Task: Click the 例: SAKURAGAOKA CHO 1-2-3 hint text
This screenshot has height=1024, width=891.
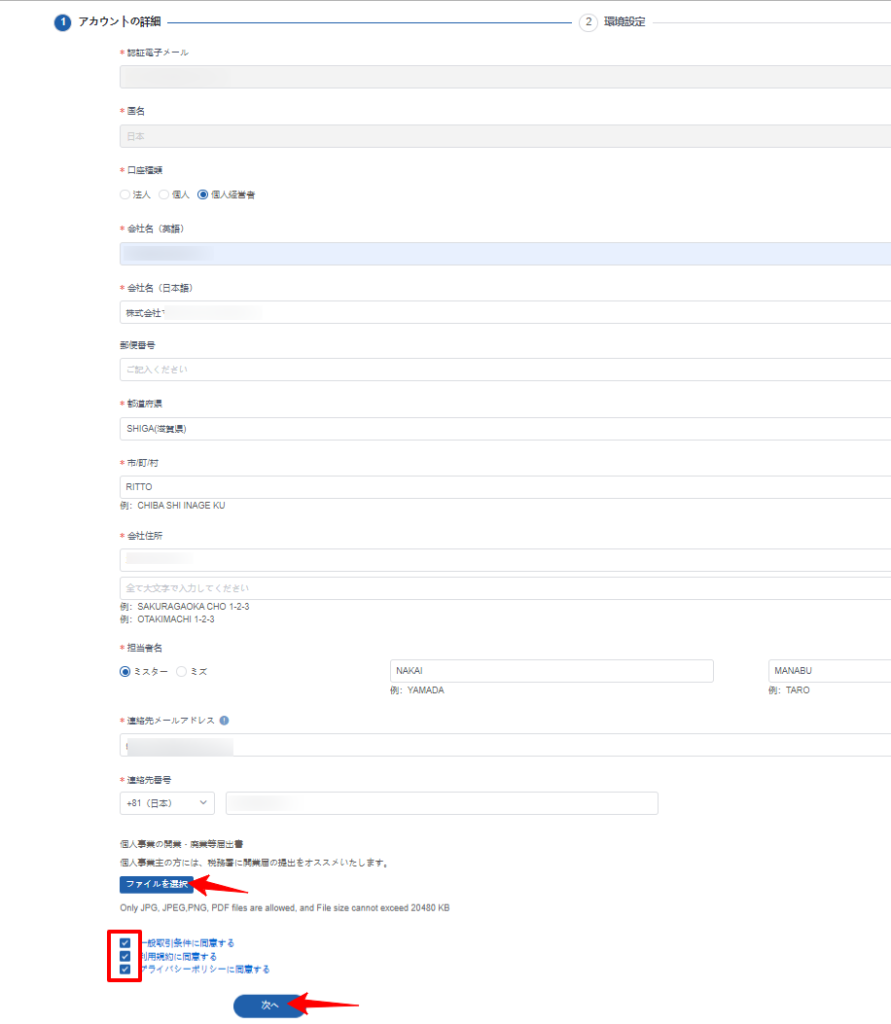Action: click(x=185, y=607)
